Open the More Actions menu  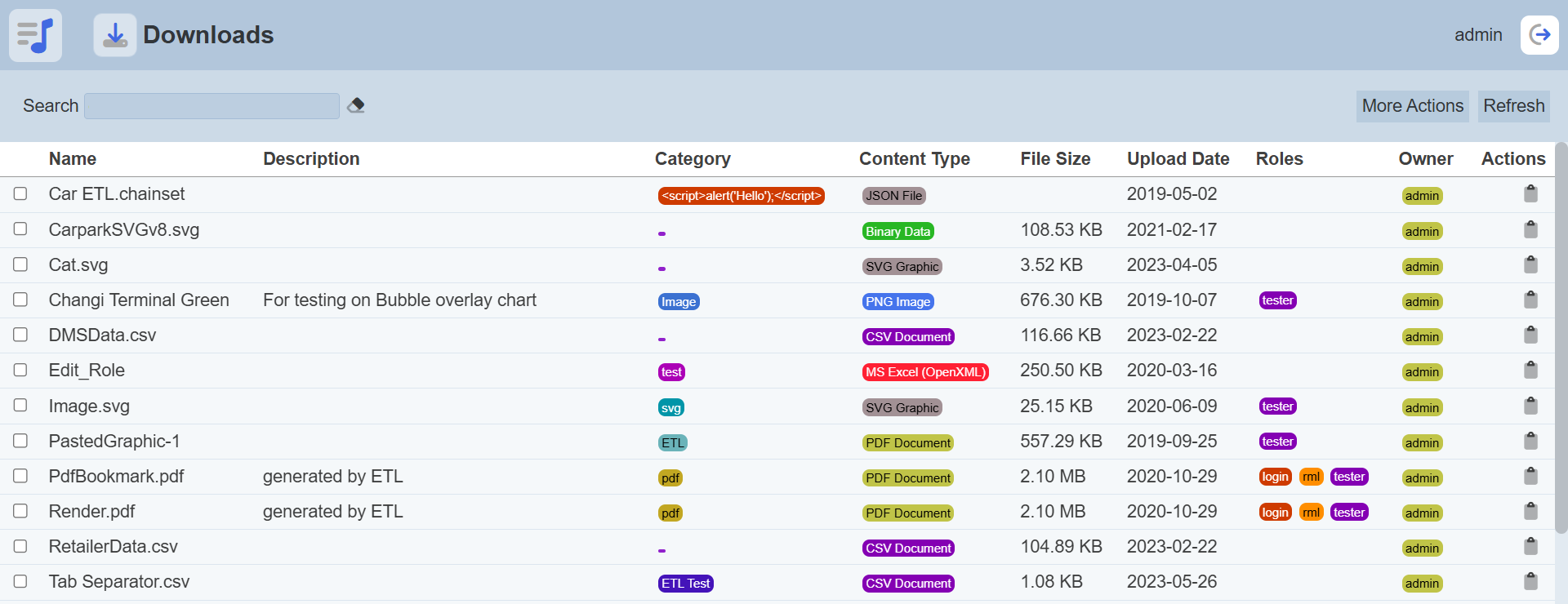pos(1412,106)
